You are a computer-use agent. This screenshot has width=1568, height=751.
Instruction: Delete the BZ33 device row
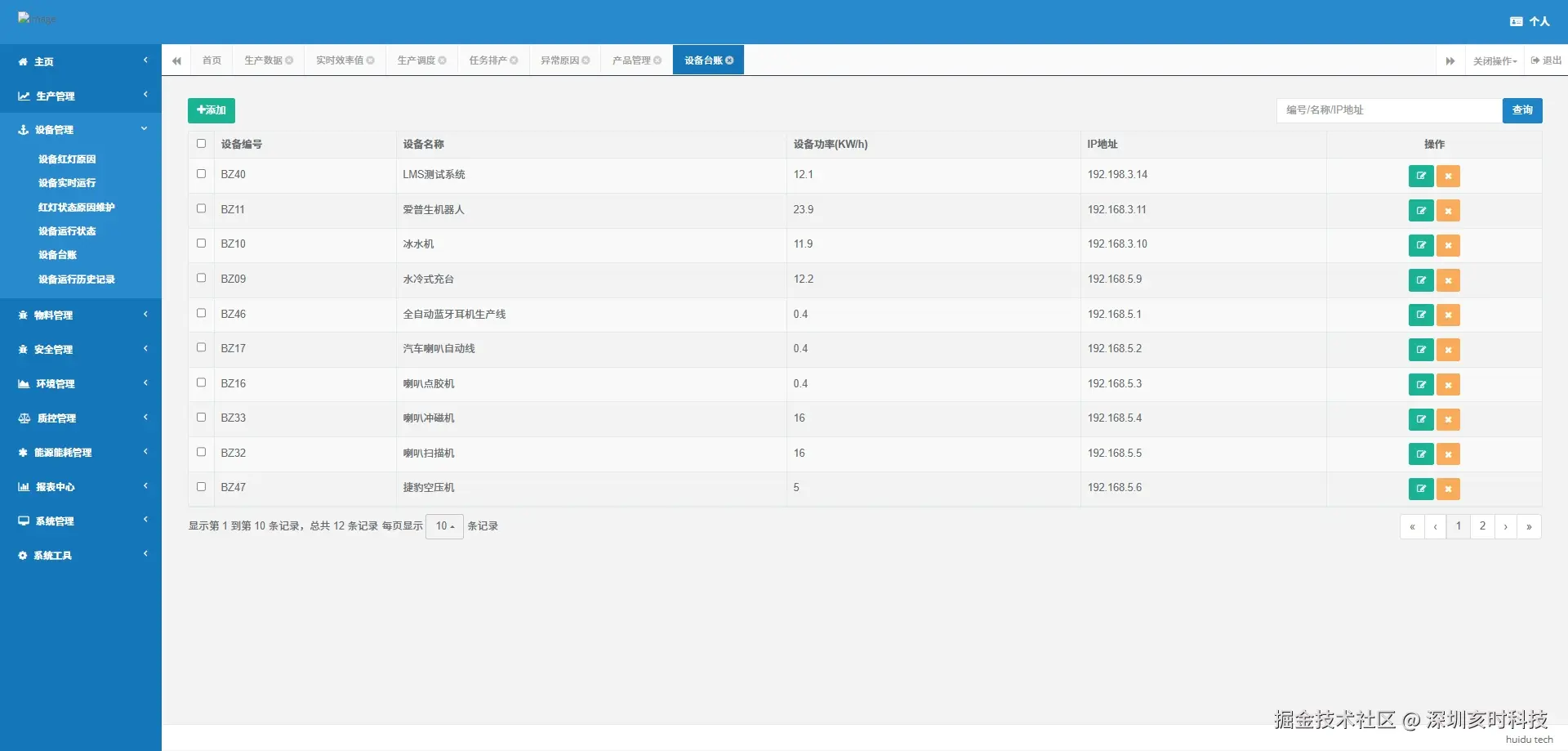click(x=1448, y=419)
